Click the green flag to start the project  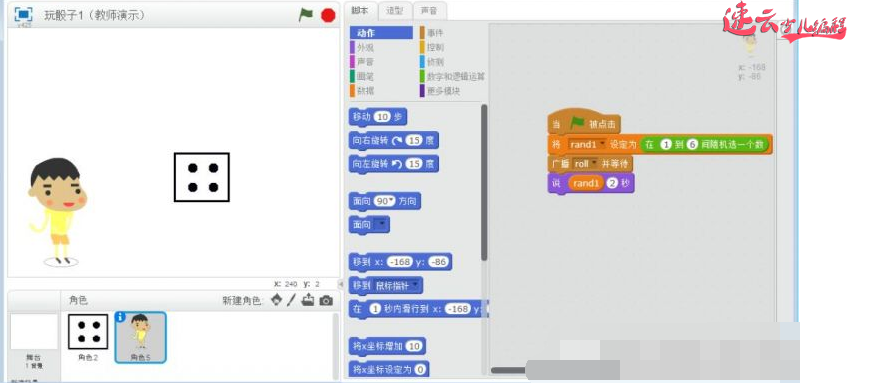[306, 15]
